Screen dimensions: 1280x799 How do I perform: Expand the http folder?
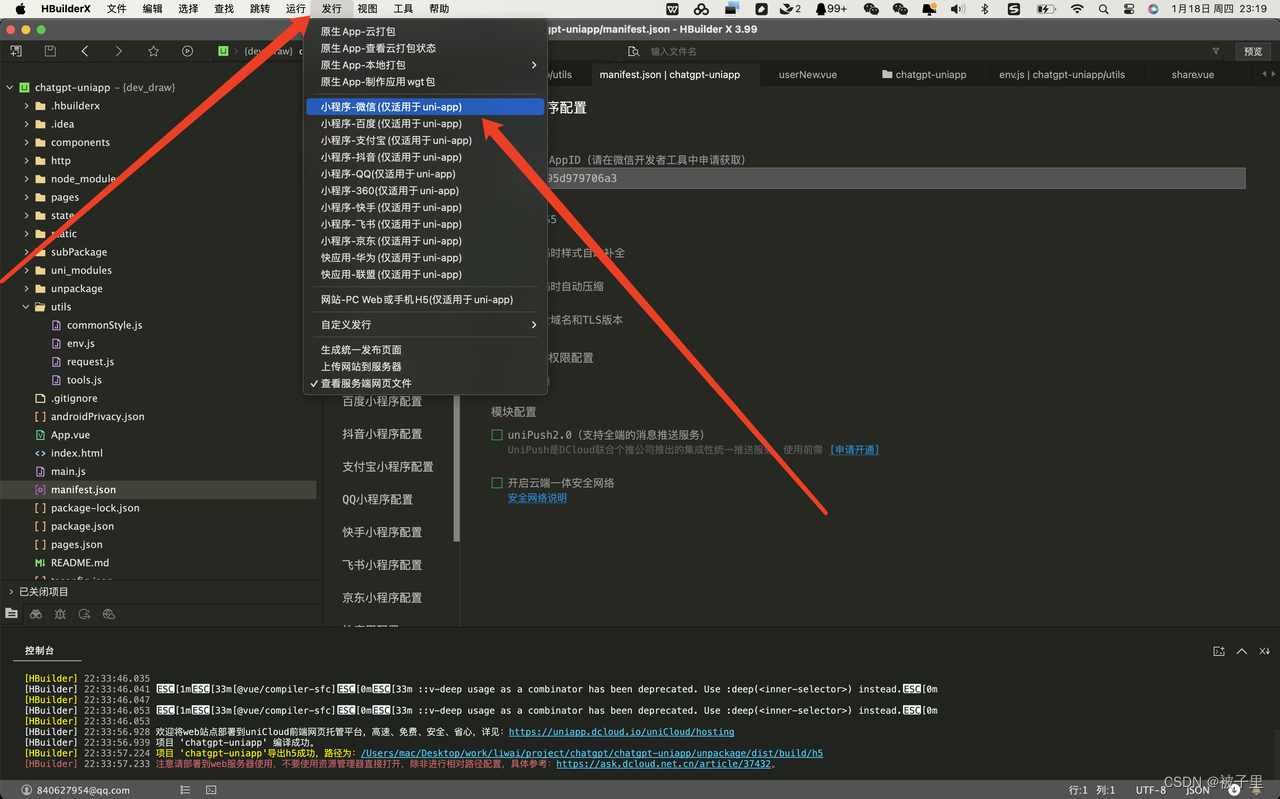point(27,160)
